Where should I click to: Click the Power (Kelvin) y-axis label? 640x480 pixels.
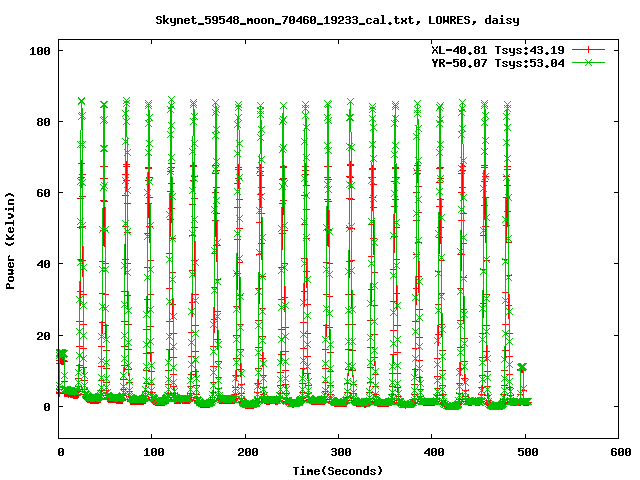coord(10,241)
